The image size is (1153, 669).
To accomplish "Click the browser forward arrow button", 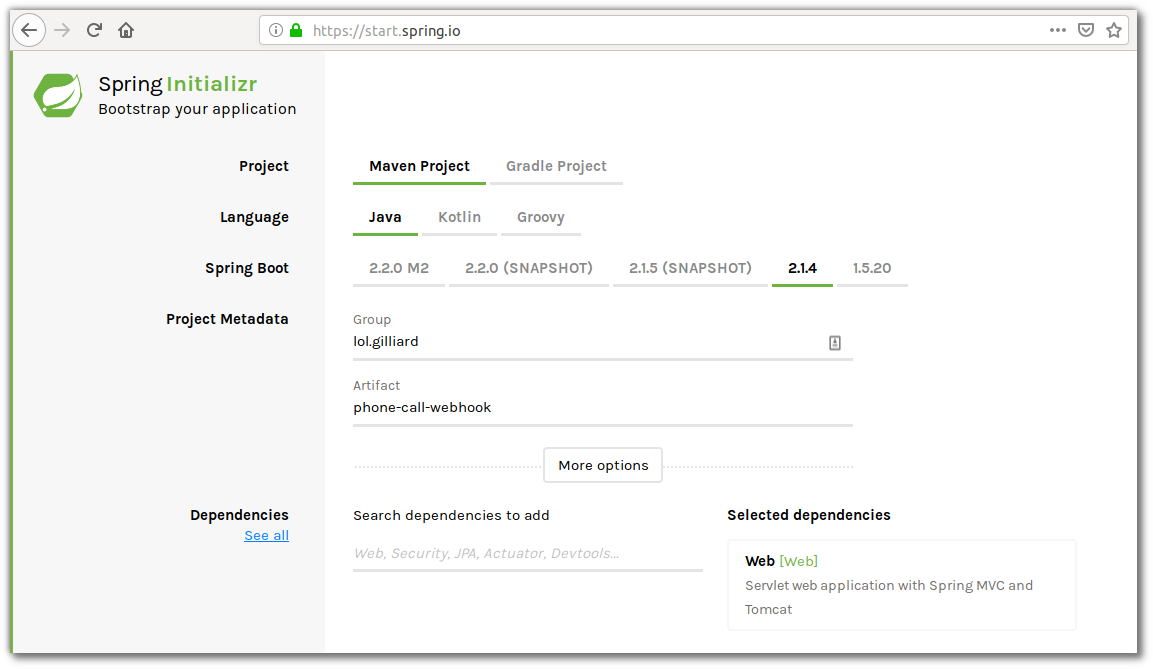I will [x=62, y=30].
